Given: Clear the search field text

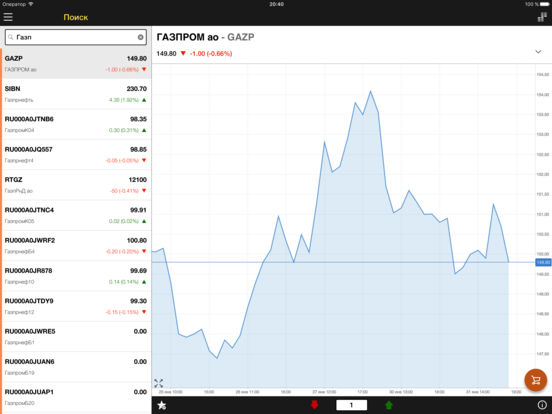Looking at the screenshot, I should pyautogui.click(x=140, y=37).
